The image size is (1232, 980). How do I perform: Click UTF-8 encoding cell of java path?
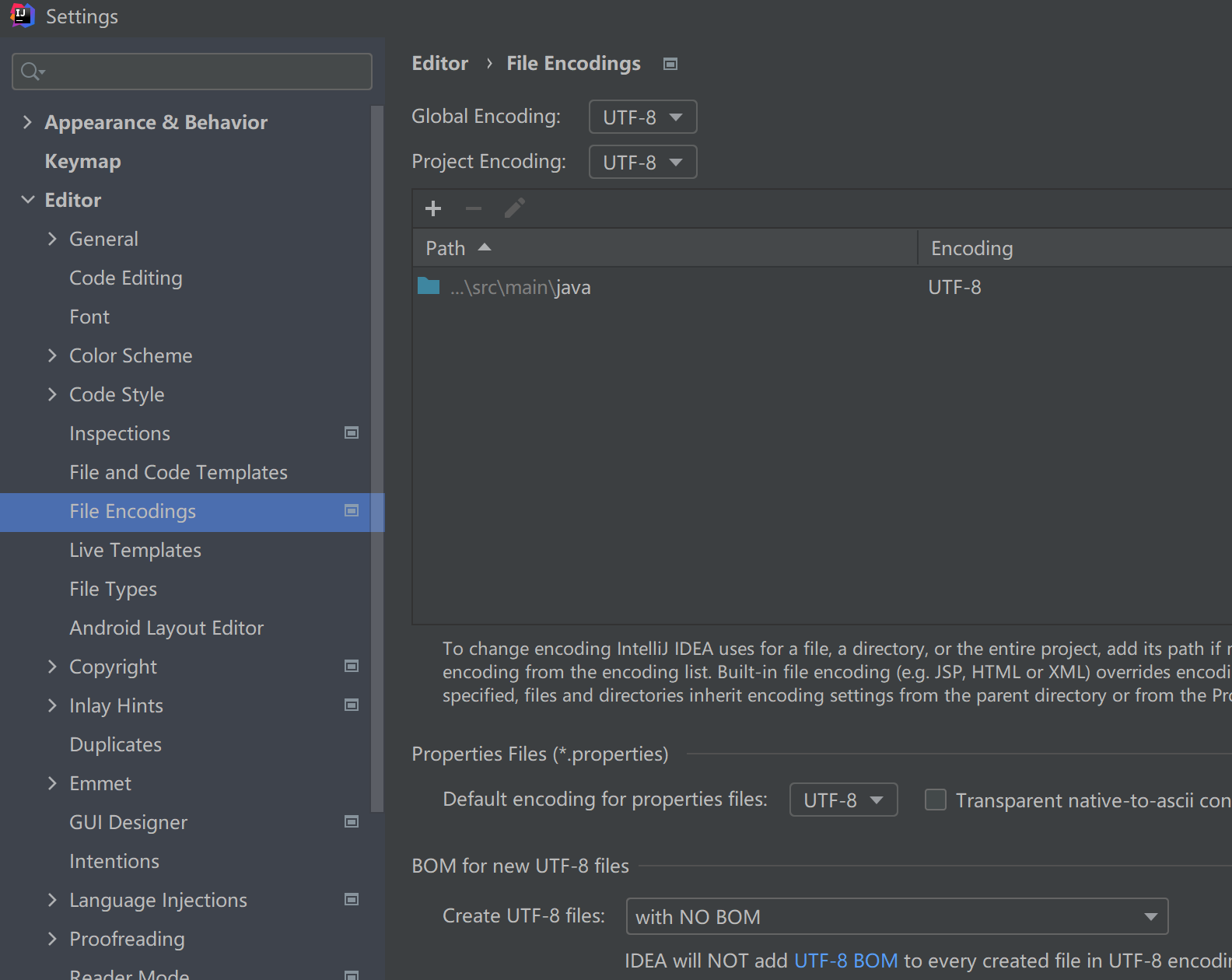[954, 287]
